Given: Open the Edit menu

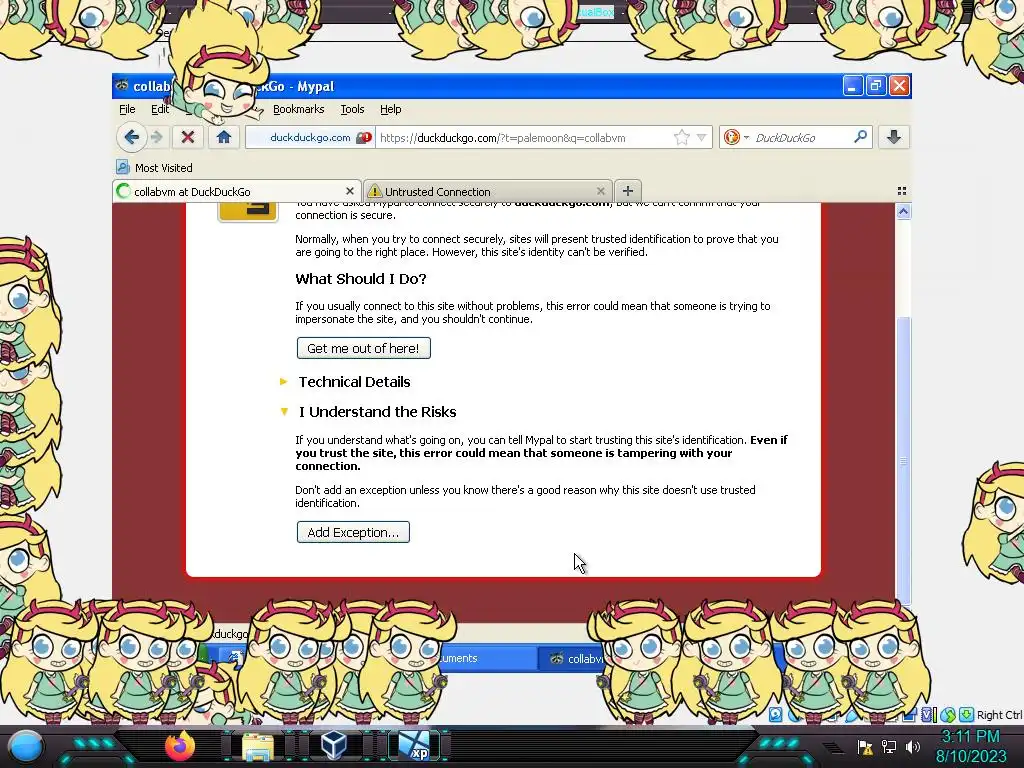Looking at the screenshot, I should click(x=160, y=109).
